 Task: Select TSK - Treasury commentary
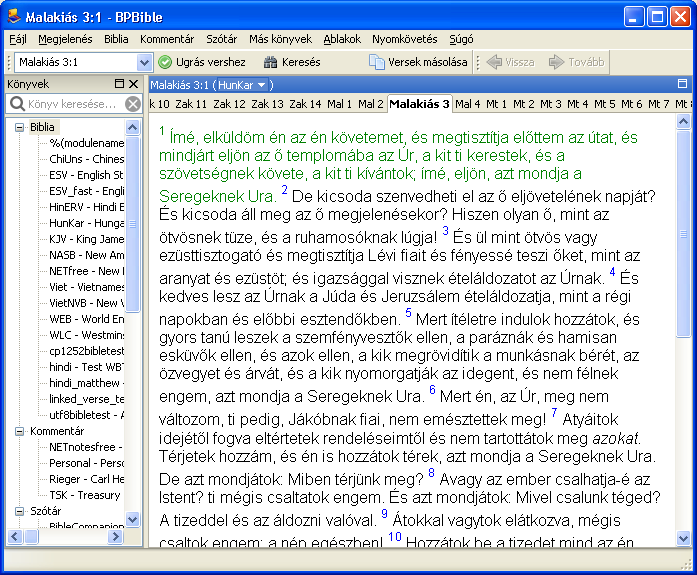(84, 495)
